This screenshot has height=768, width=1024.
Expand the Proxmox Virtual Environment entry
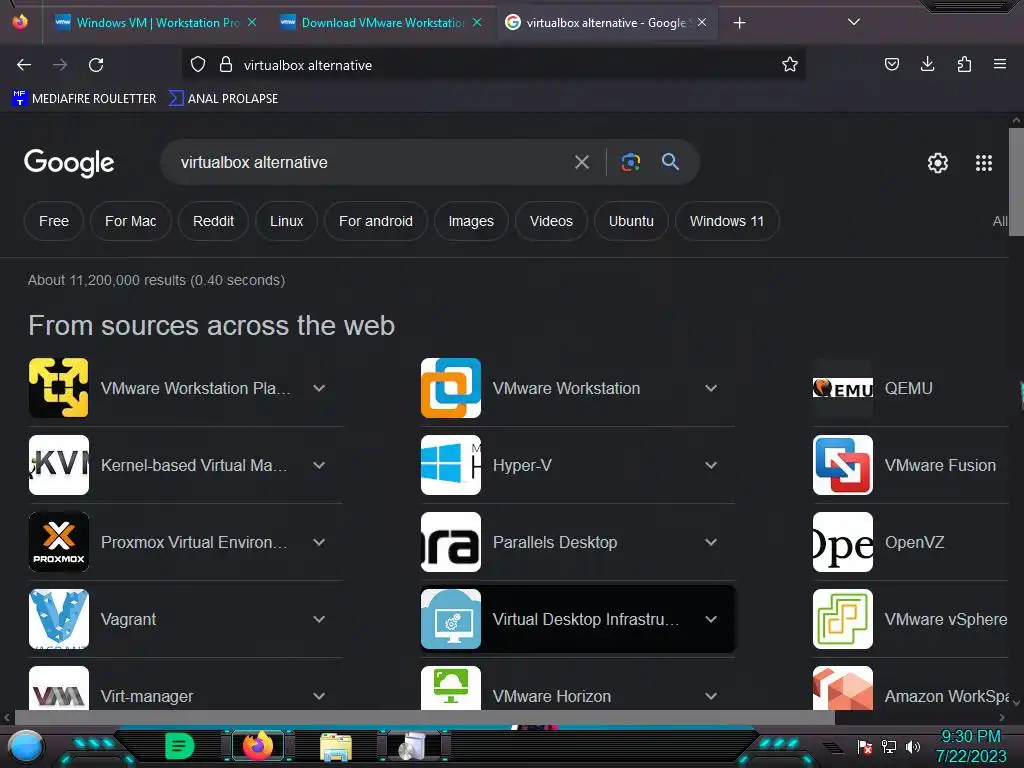319,542
